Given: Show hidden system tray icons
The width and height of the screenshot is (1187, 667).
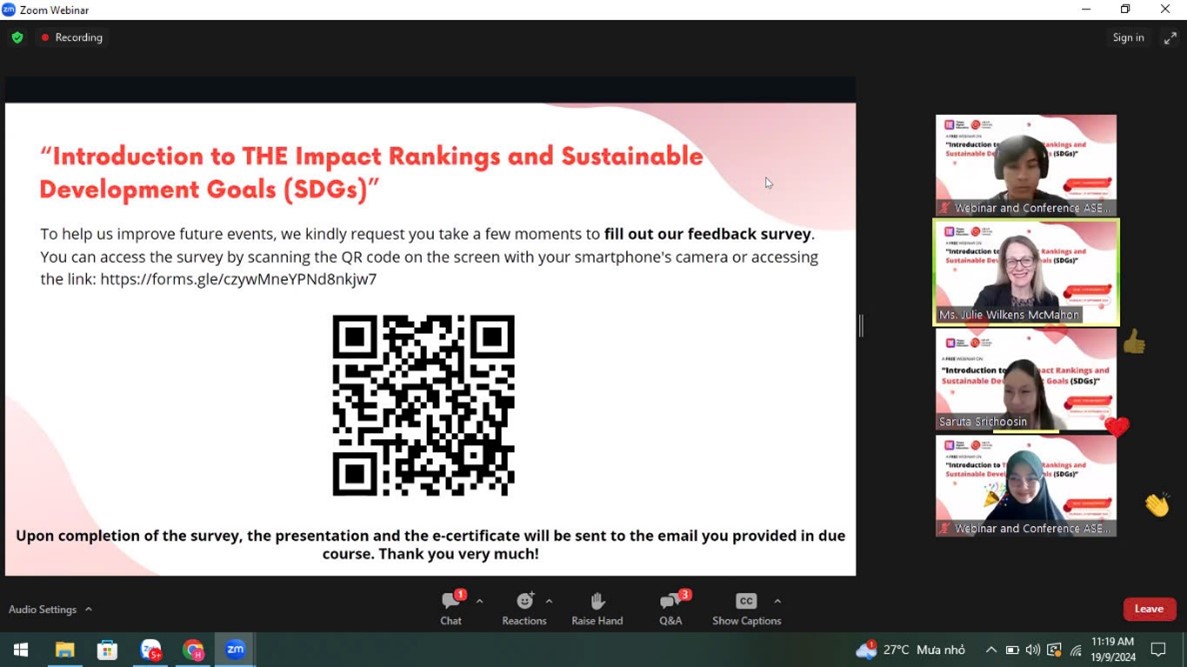Looking at the screenshot, I should pyautogui.click(x=991, y=650).
